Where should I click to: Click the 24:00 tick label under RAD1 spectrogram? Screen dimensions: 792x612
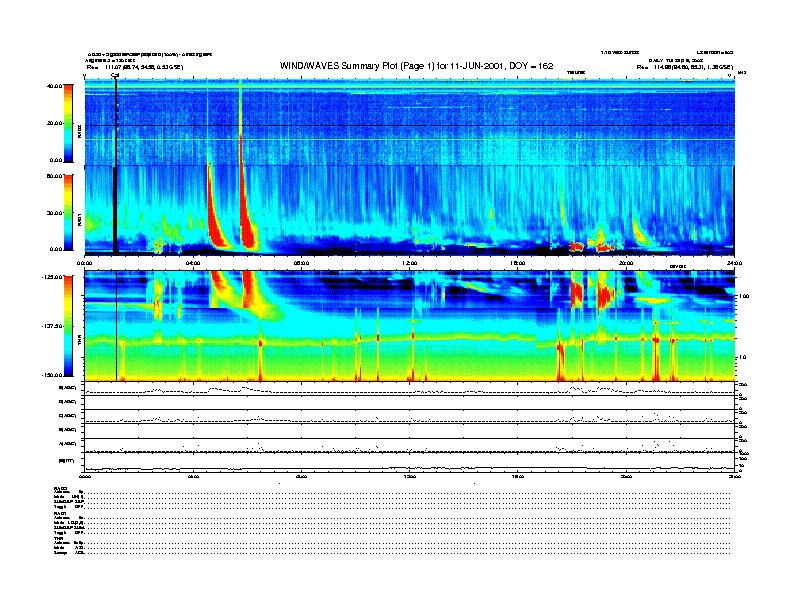[734, 263]
